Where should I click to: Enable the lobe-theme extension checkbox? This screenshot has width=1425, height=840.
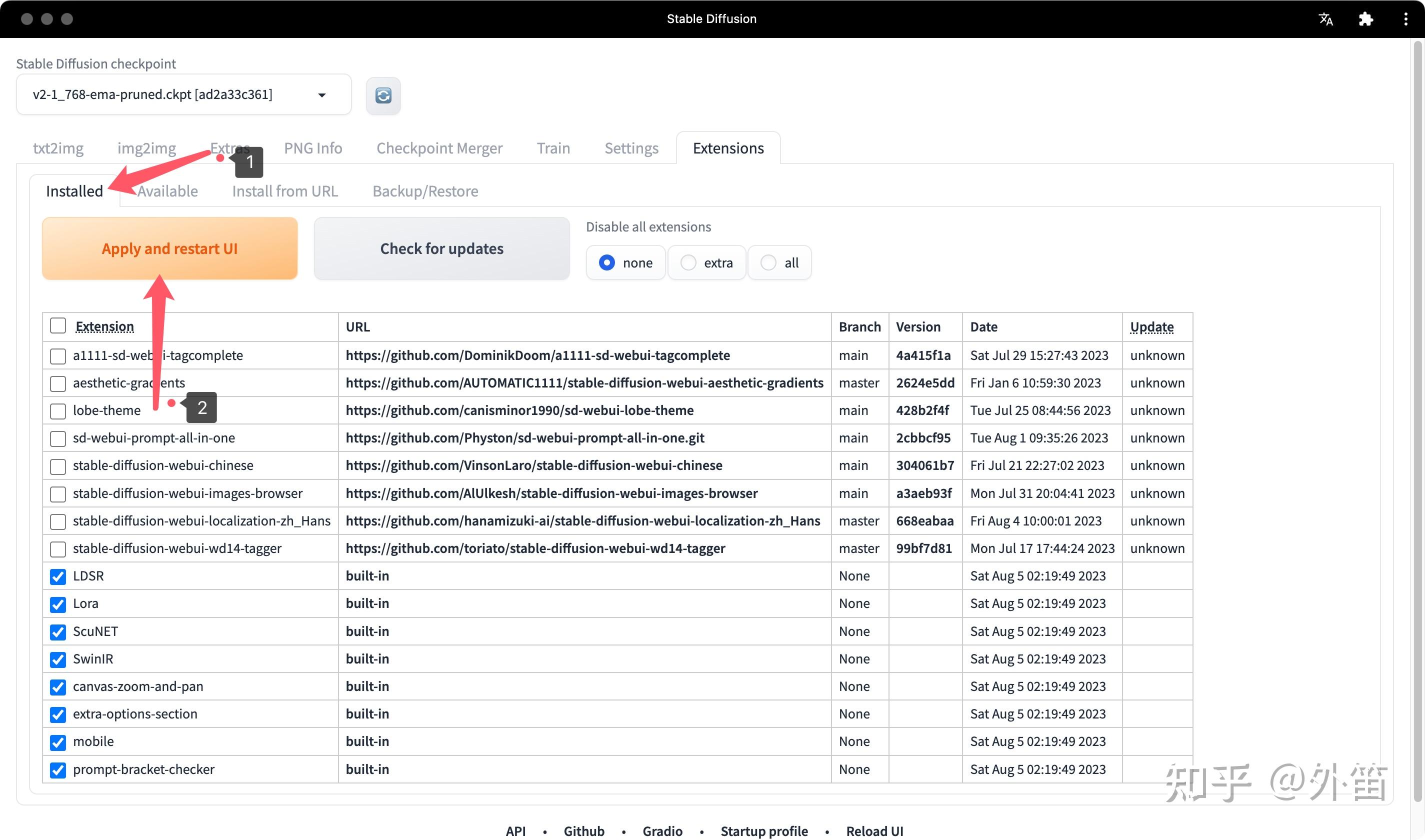point(57,411)
